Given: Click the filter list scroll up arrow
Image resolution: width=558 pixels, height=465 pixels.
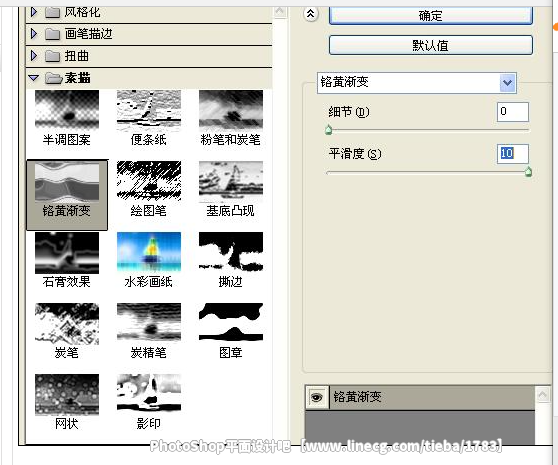Looking at the screenshot, I should 280,11.
